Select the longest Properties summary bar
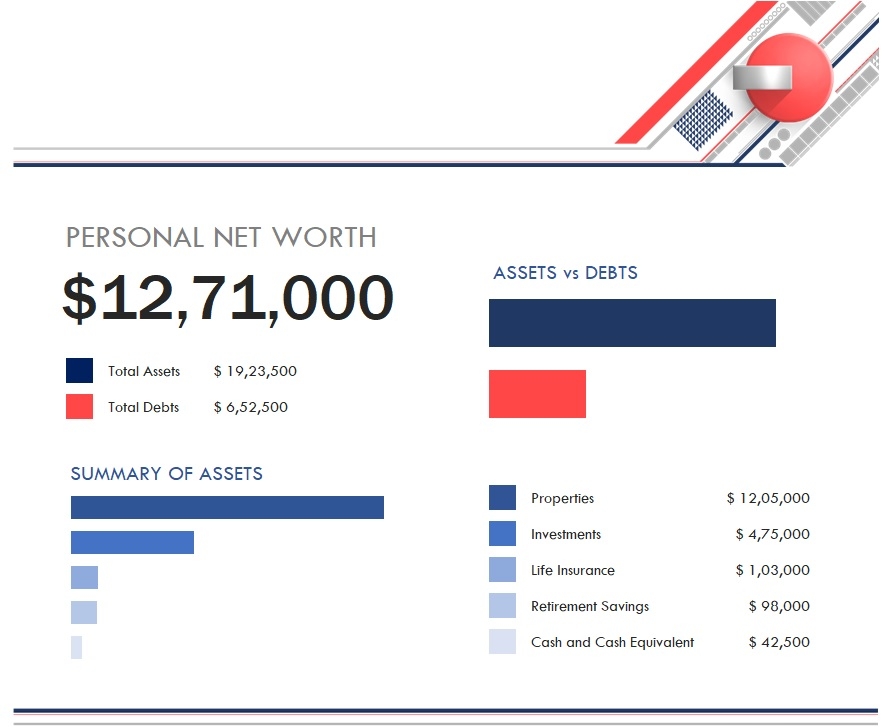Screen dimensions: 886x727 coord(227,507)
